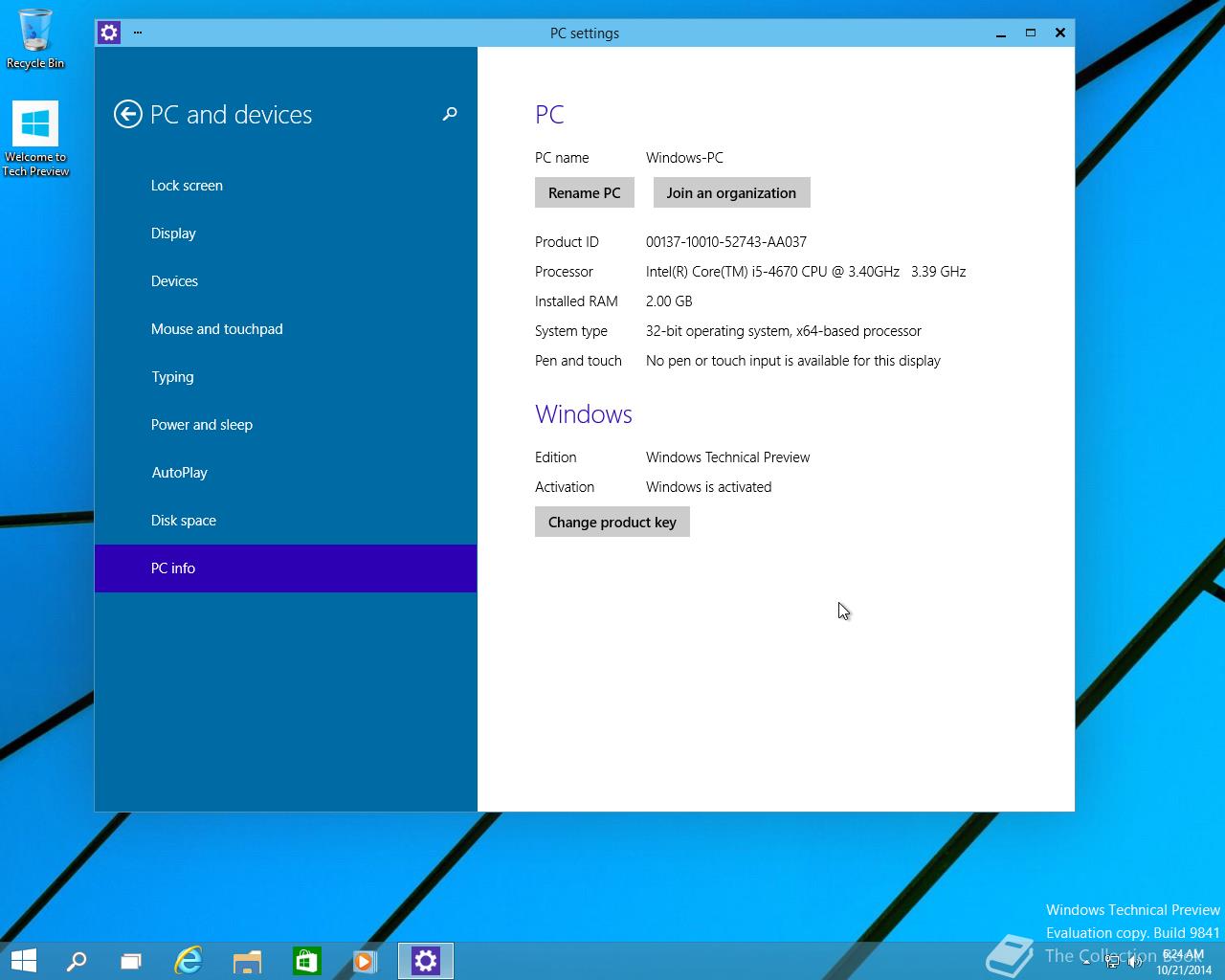
Task: Click Rename PC button
Action: pos(584,192)
